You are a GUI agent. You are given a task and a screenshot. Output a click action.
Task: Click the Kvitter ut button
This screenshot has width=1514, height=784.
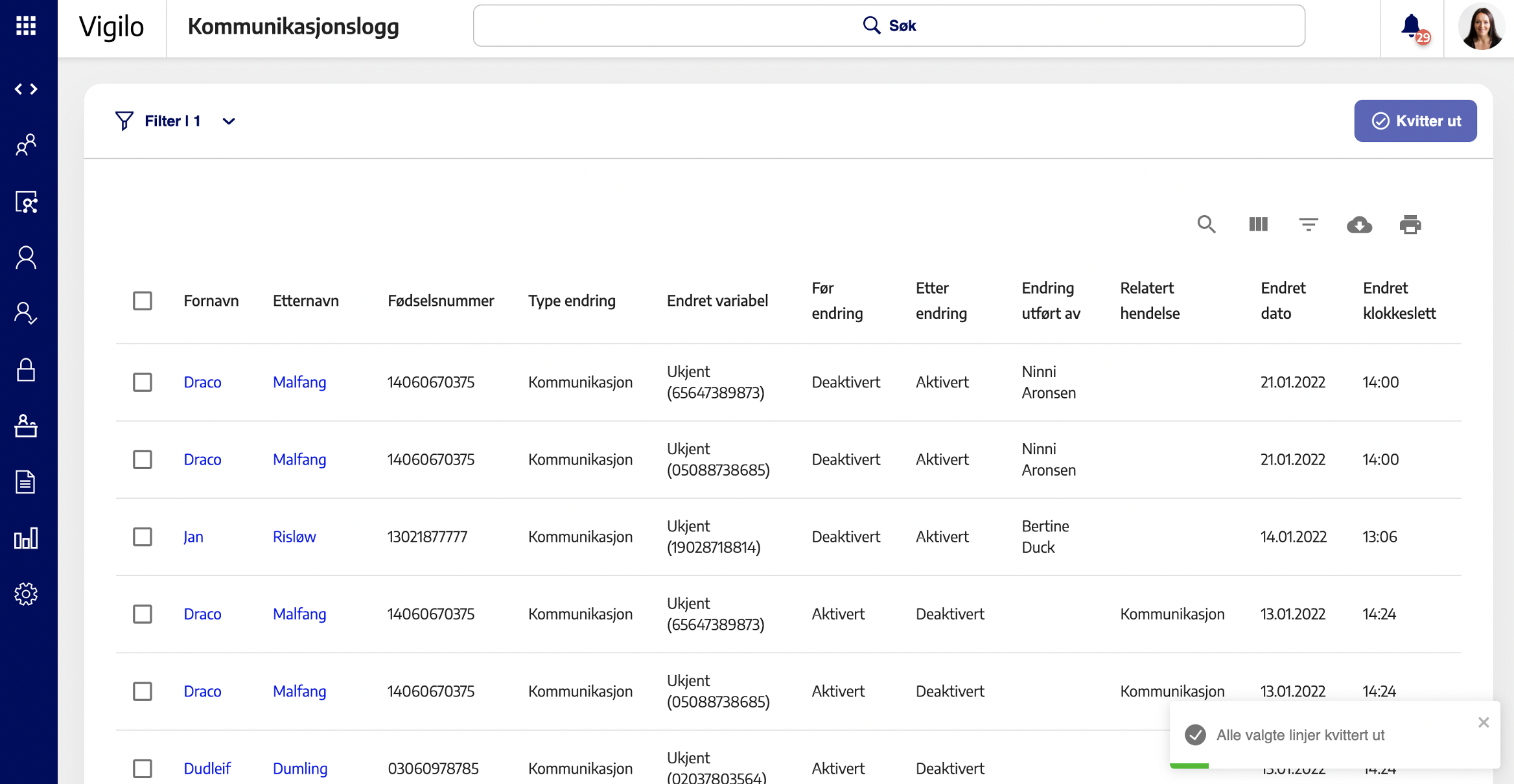(x=1415, y=121)
